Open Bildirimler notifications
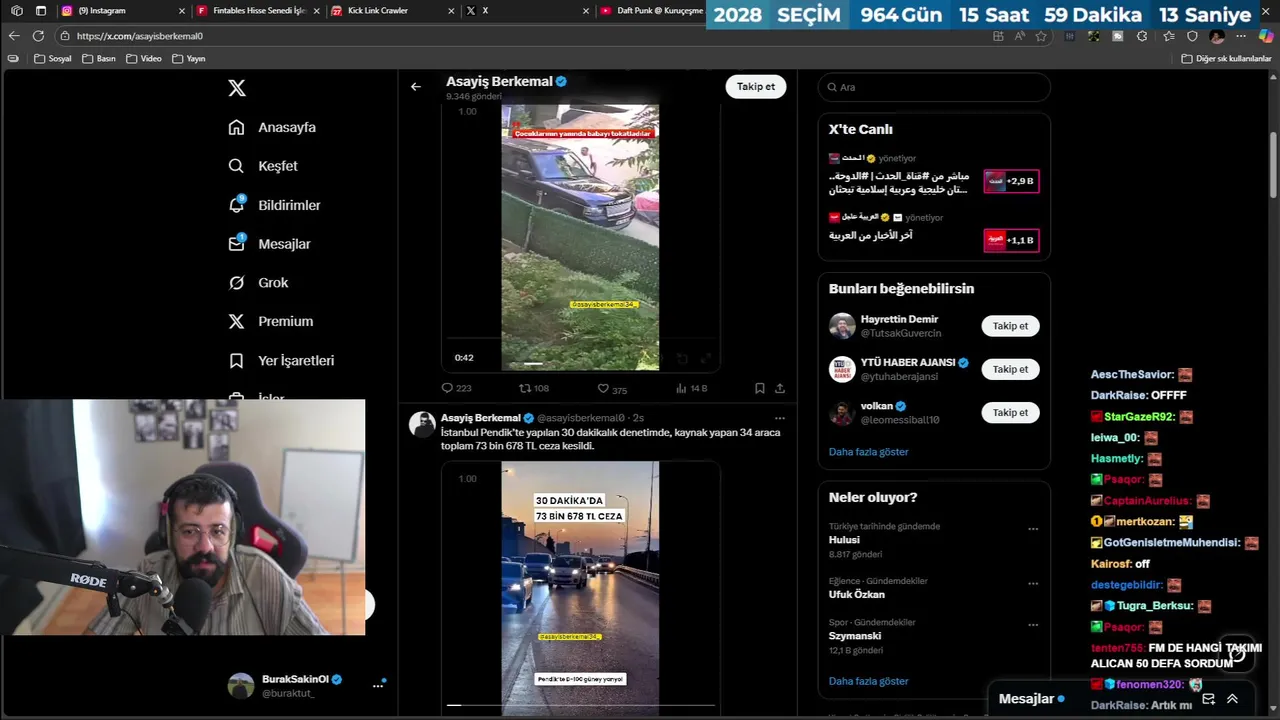Screen dimensions: 1280x720 click(x=275, y=205)
